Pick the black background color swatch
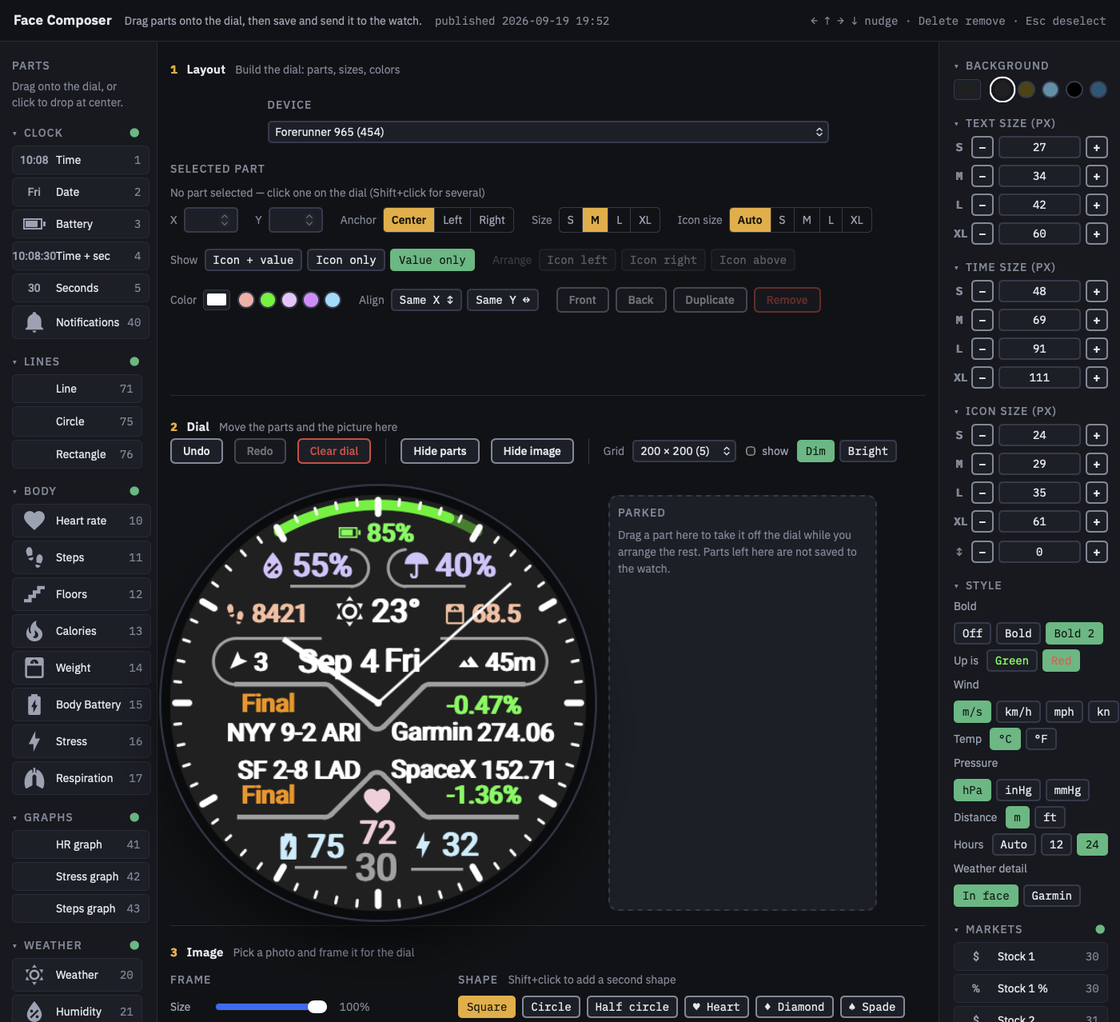The width and height of the screenshot is (1120, 1022). coord(1074,90)
